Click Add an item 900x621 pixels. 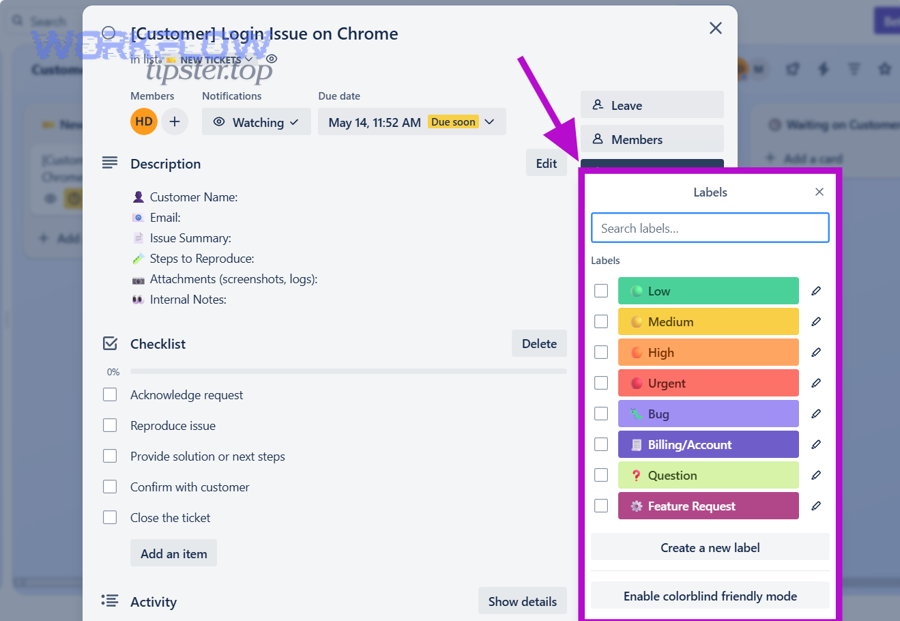[x=173, y=553]
